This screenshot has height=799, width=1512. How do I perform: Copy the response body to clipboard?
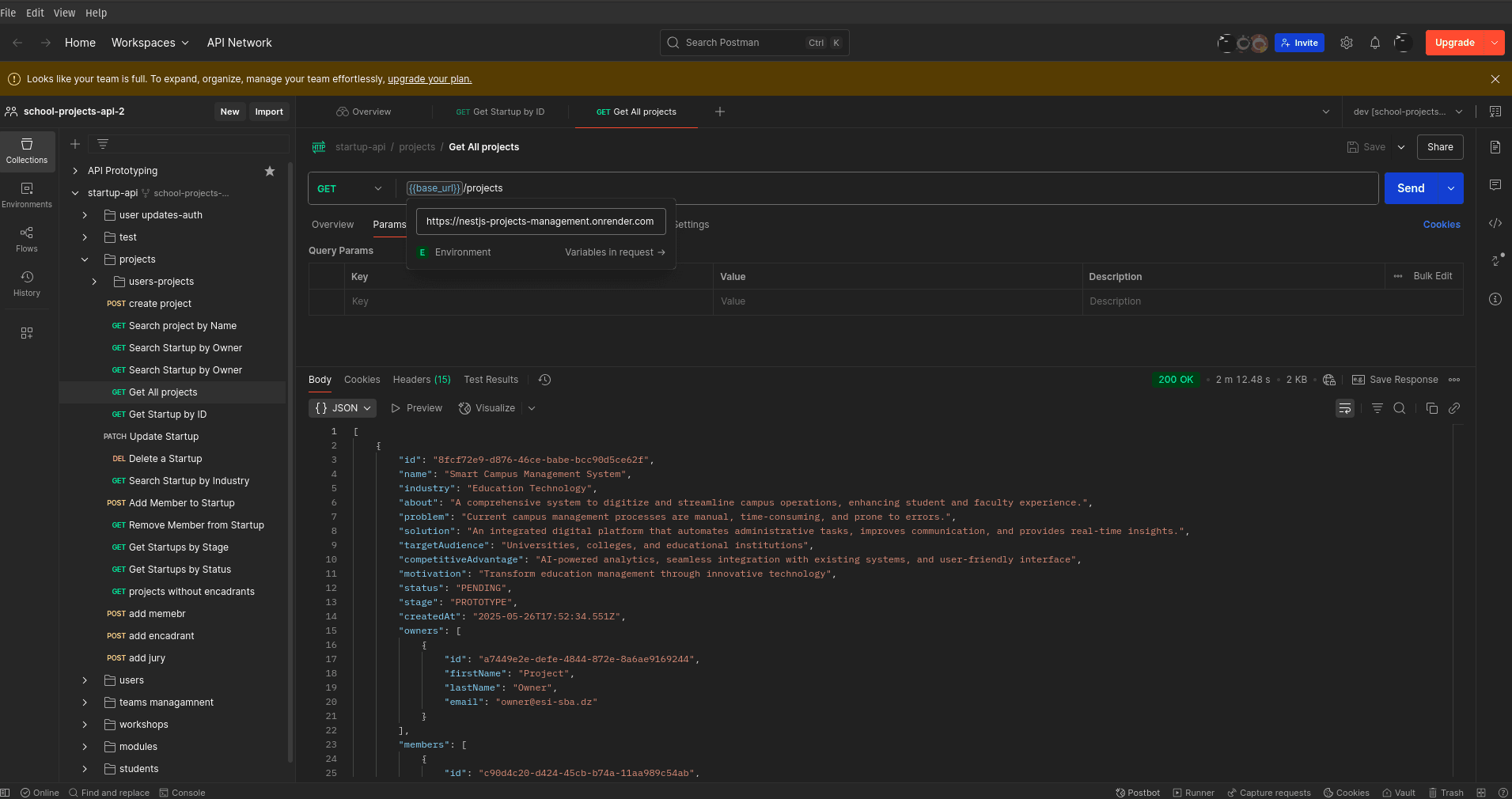pyautogui.click(x=1431, y=408)
